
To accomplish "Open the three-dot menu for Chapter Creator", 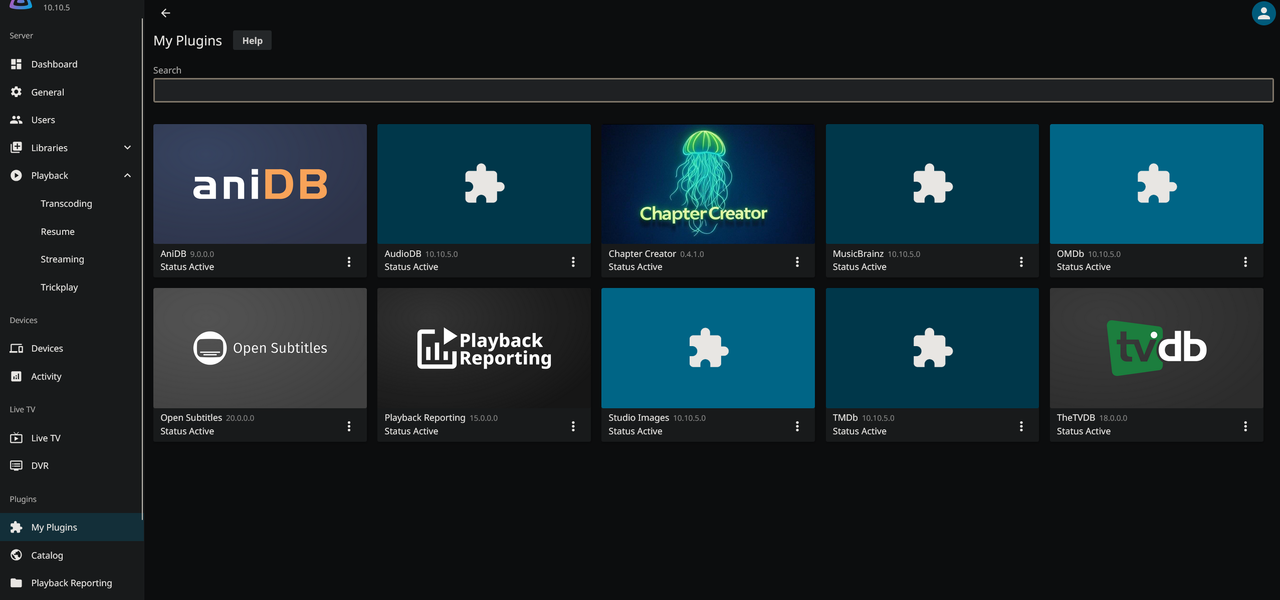I will tap(797, 262).
